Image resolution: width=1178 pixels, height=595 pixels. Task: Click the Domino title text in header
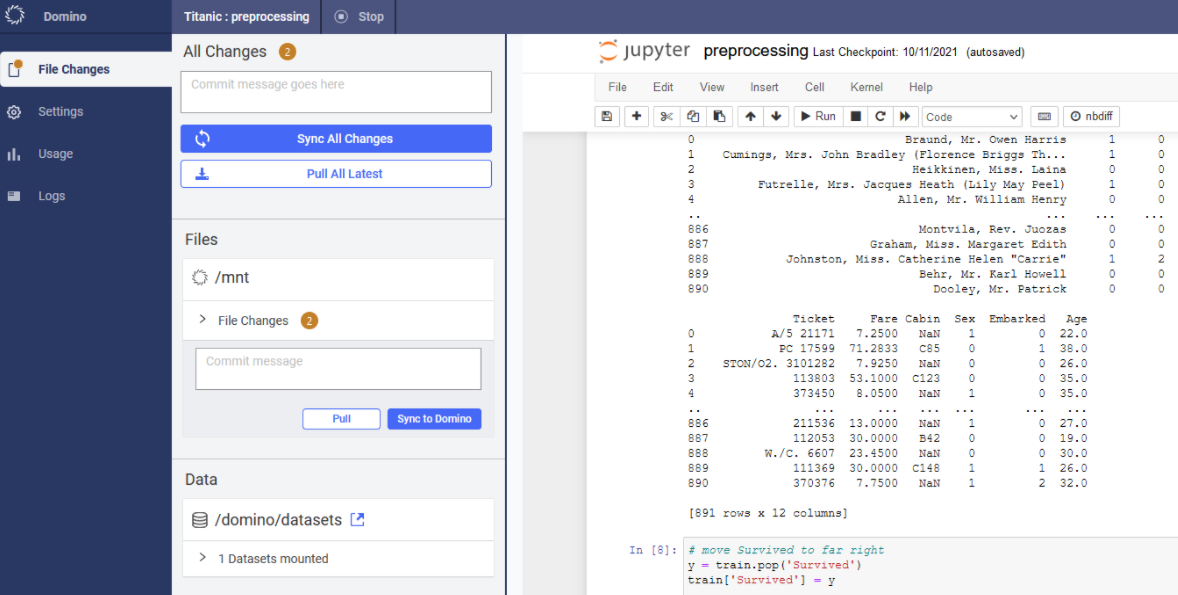65,17
